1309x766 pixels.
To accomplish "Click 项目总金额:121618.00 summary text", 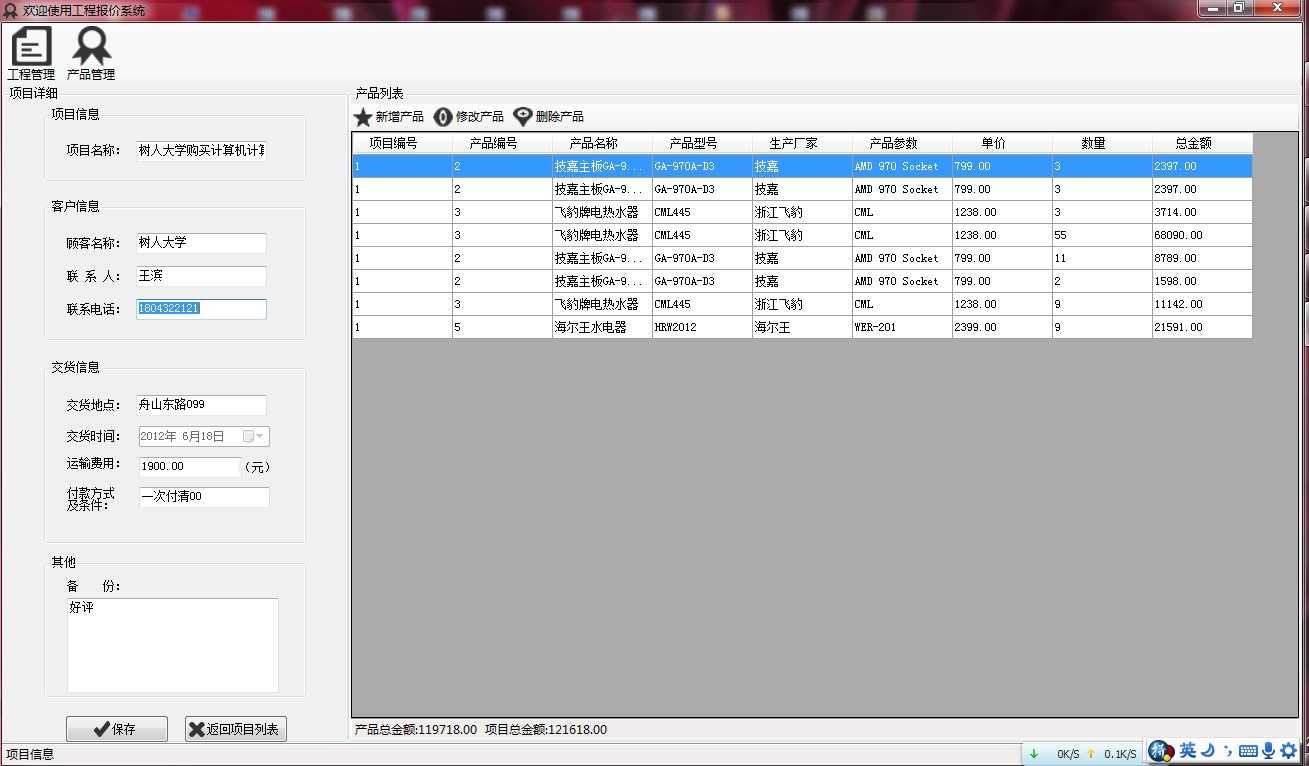I will [x=546, y=730].
